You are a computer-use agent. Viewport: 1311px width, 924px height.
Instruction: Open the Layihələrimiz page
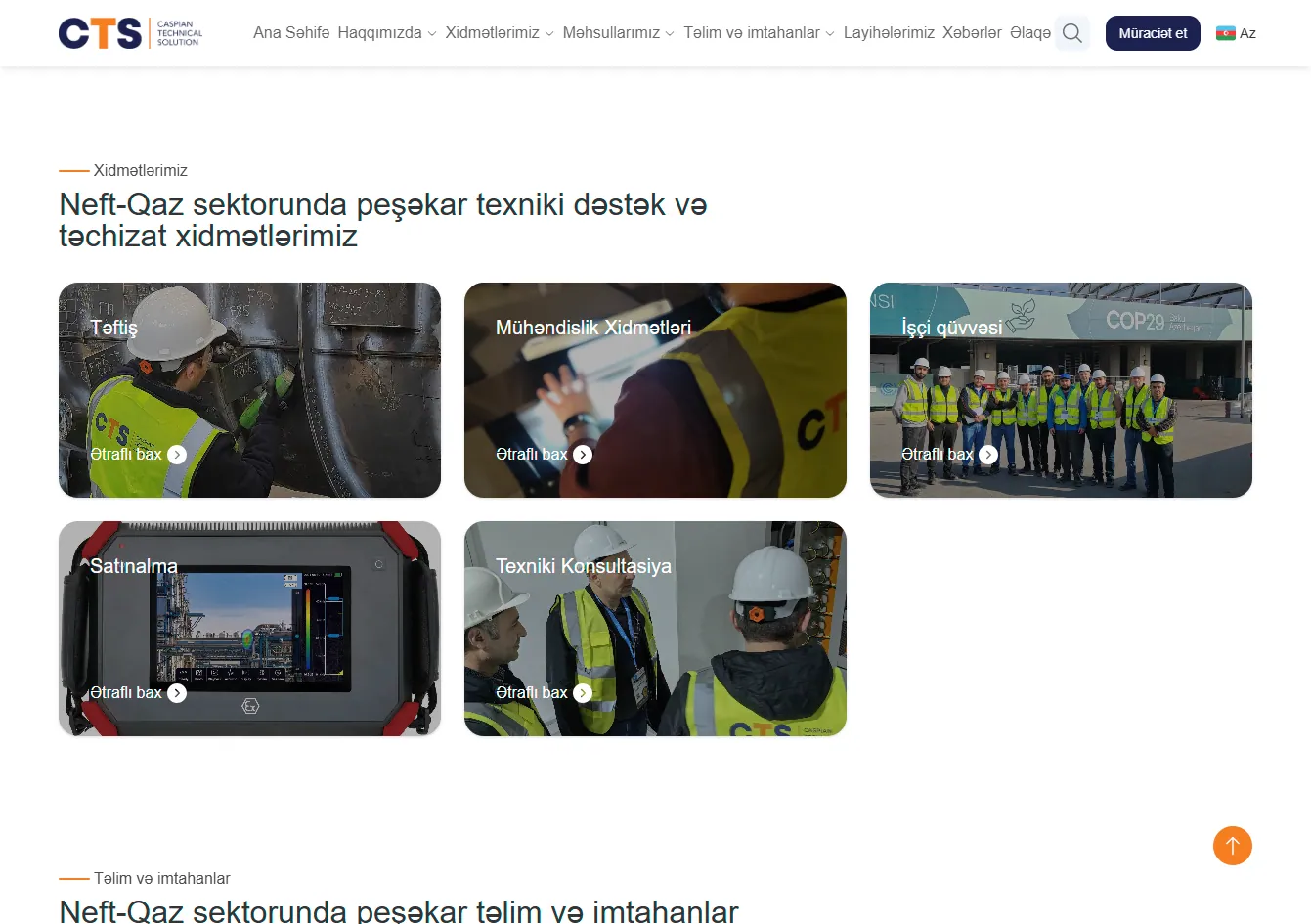click(x=889, y=33)
